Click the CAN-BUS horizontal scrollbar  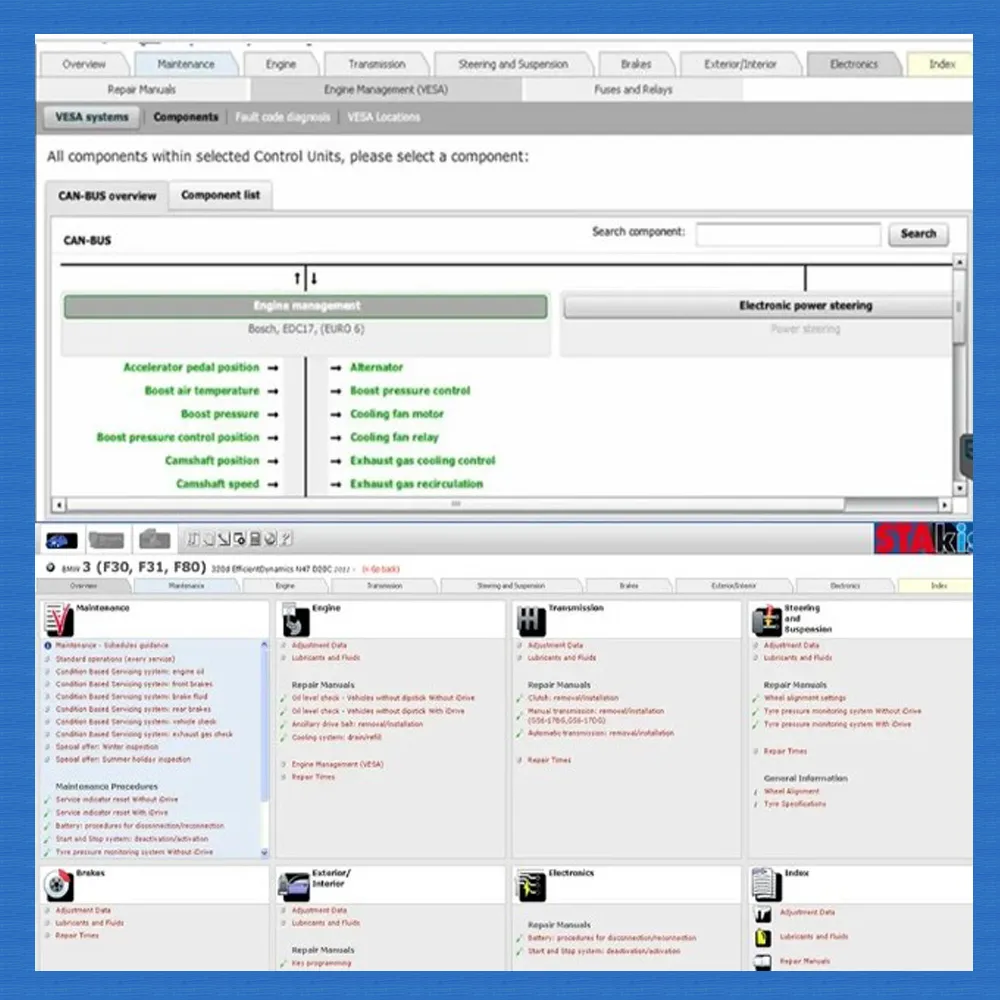(455, 504)
